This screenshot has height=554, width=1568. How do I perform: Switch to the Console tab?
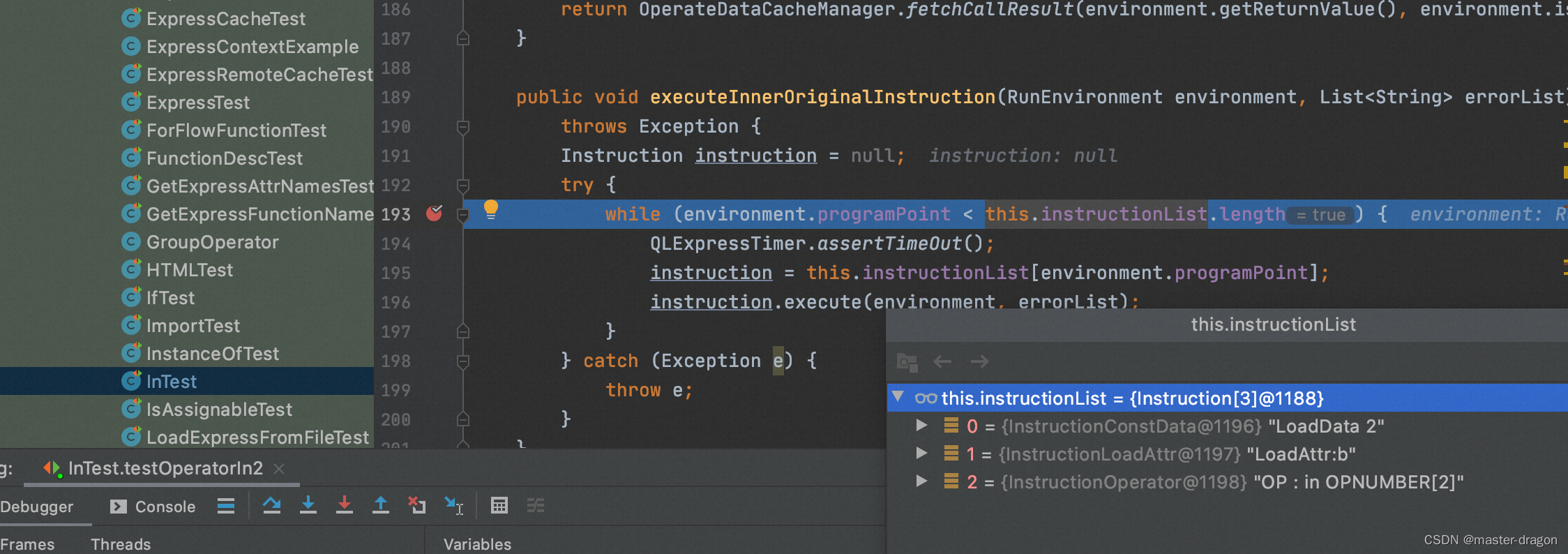(153, 507)
